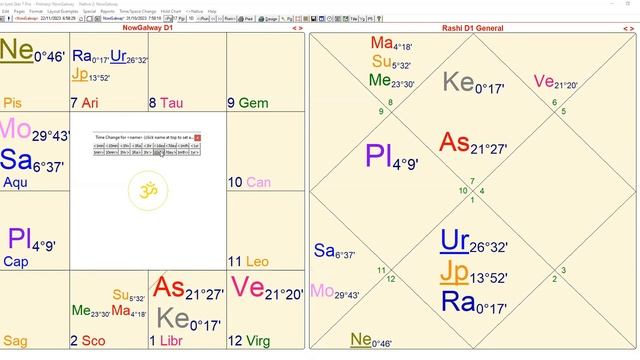This screenshot has width=640, height=360.
Task: Click the last top-row button in Time Change
Action: click(x=195, y=146)
